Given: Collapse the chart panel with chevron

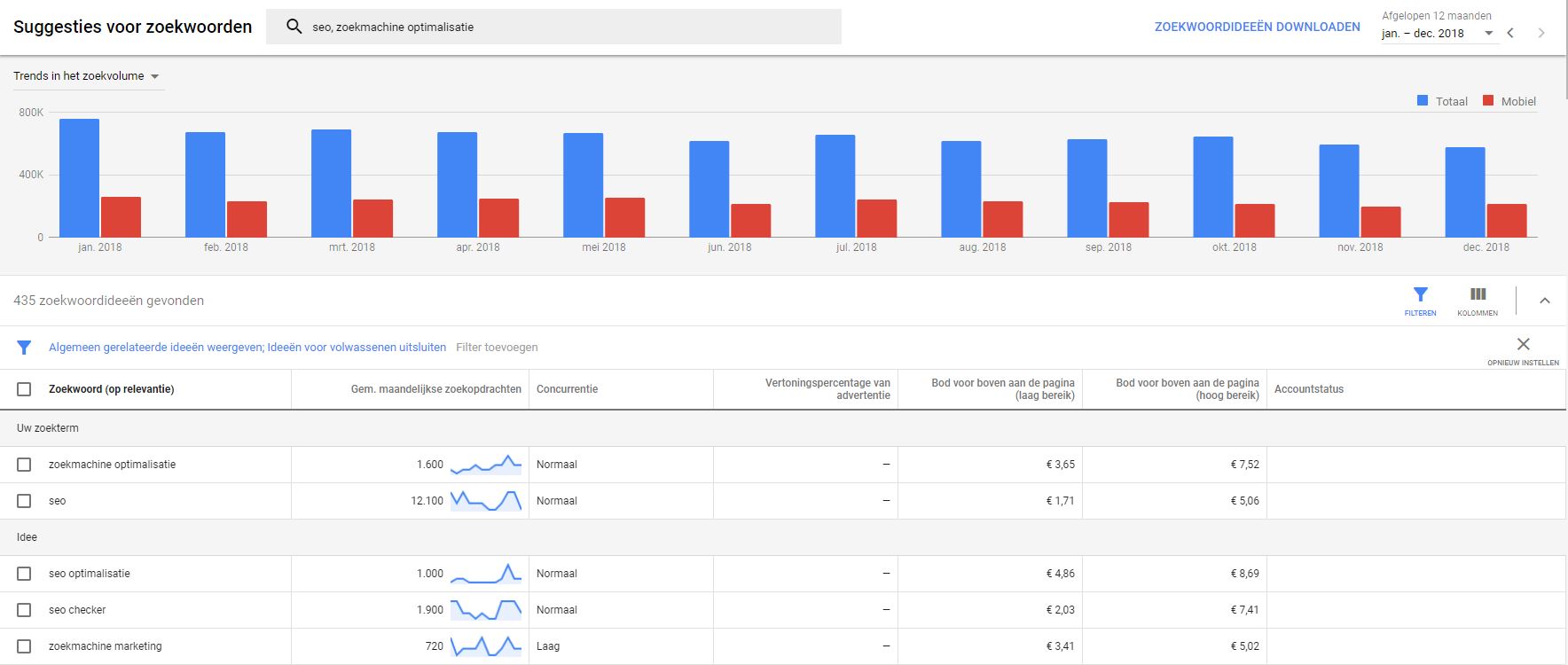Looking at the screenshot, I should pos(1545,301).
